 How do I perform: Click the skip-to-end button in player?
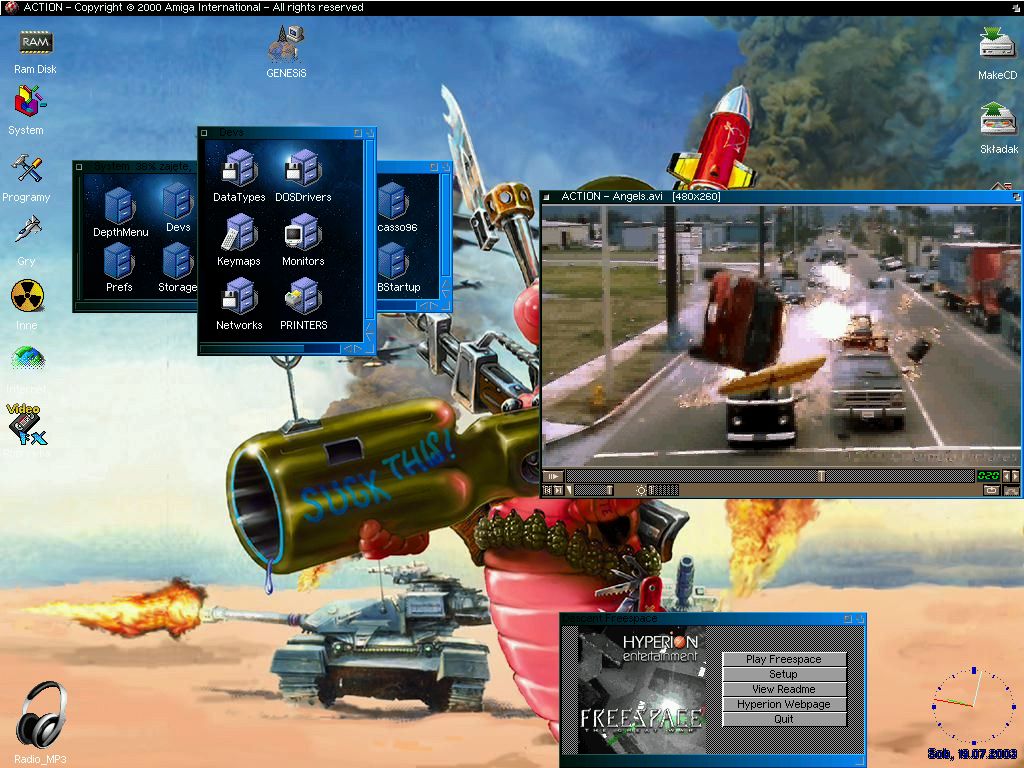pos(558,490)
